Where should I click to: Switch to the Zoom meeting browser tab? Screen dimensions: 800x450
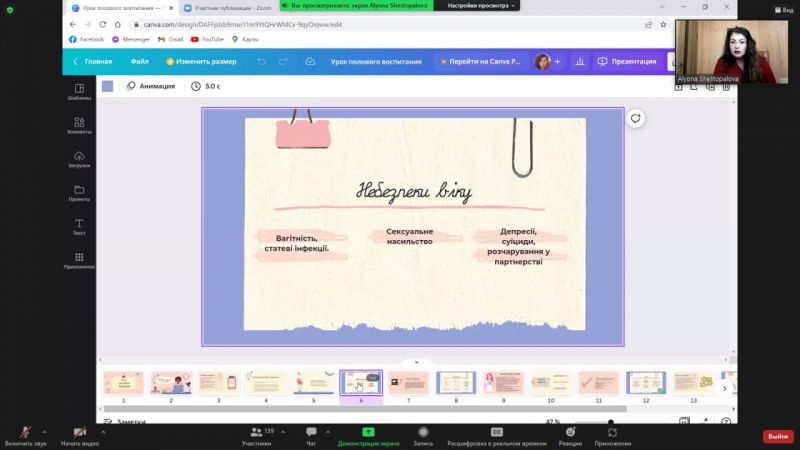(x=228, y=8)
